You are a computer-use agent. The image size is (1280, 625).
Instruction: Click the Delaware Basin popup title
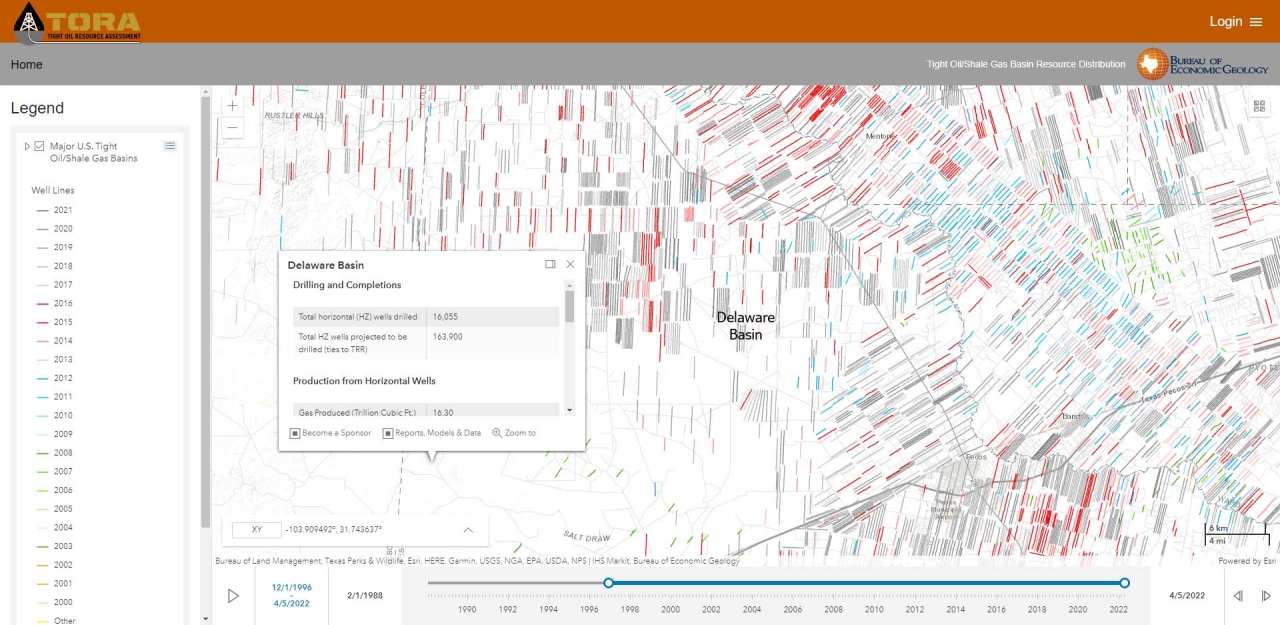click(326, 265)
